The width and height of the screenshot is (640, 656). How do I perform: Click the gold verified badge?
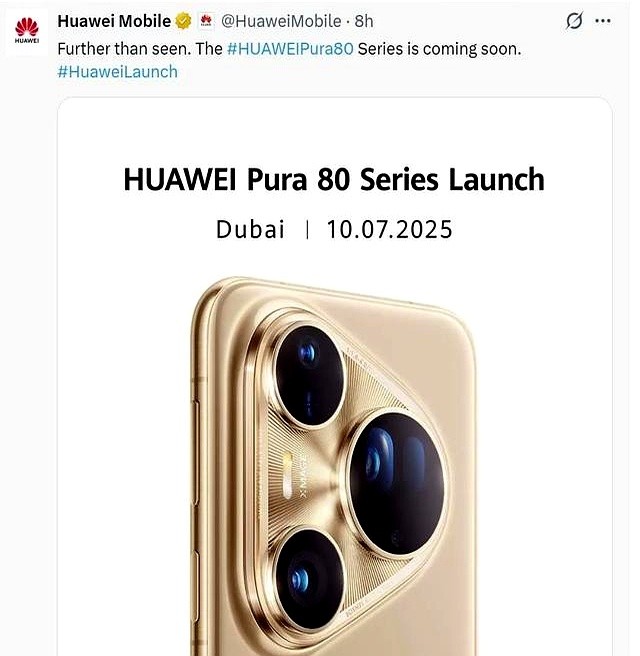point(183,21)
